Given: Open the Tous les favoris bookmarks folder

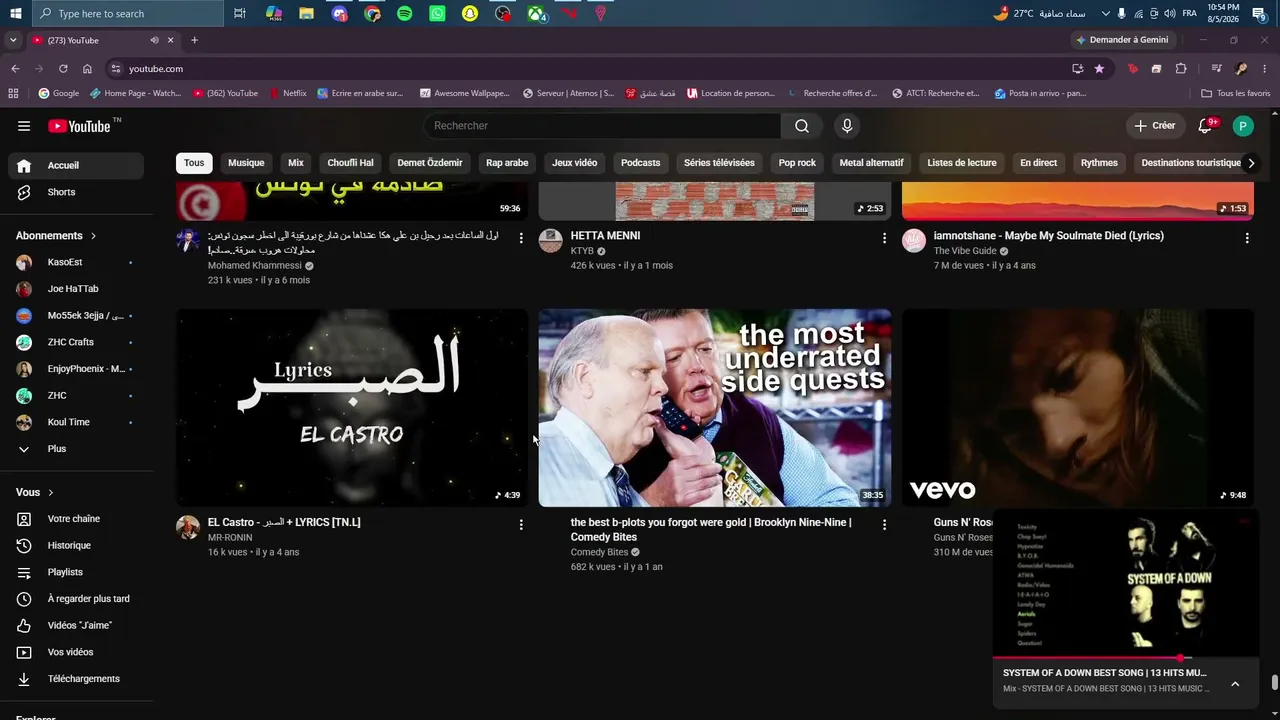Looking at the screenshot, I should coord(1236,94).
